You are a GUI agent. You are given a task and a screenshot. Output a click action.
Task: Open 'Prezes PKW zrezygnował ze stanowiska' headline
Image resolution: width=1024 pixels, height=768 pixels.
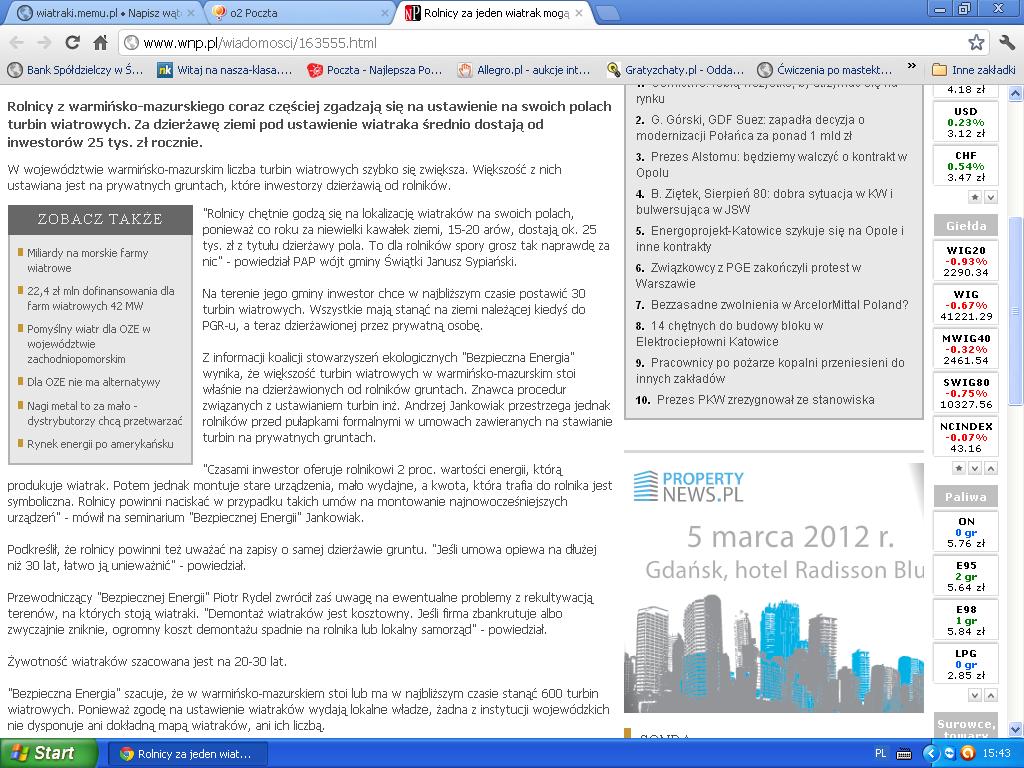[765, 400]
